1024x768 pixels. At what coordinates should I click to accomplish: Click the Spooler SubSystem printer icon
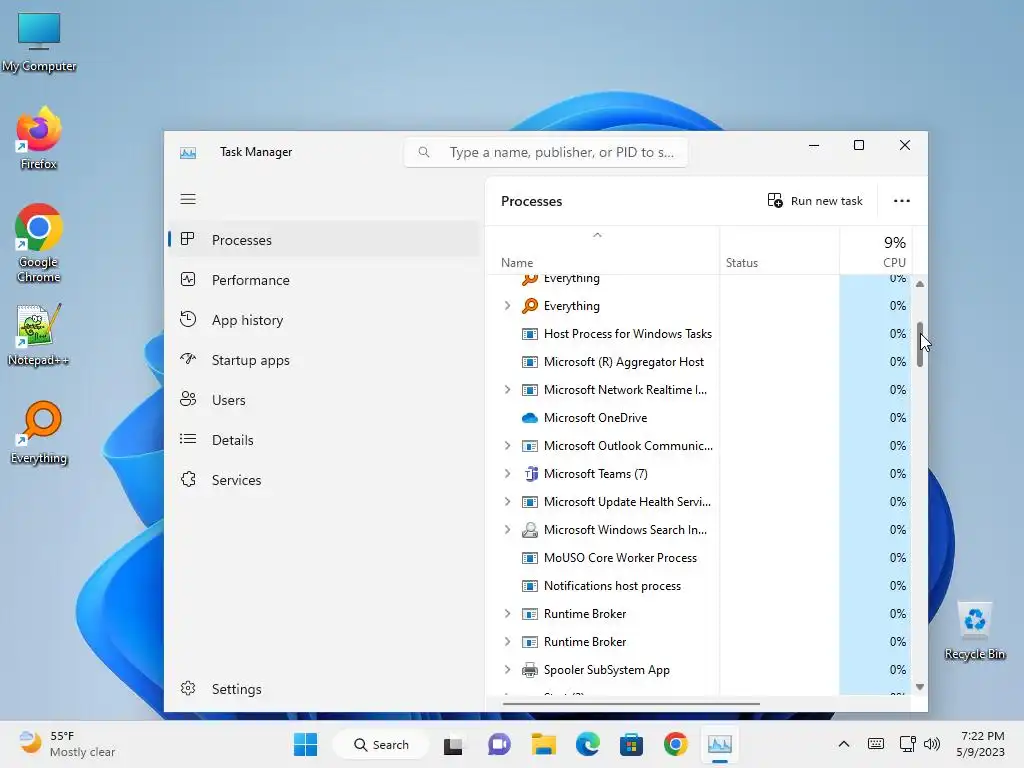tap(530, 670)
